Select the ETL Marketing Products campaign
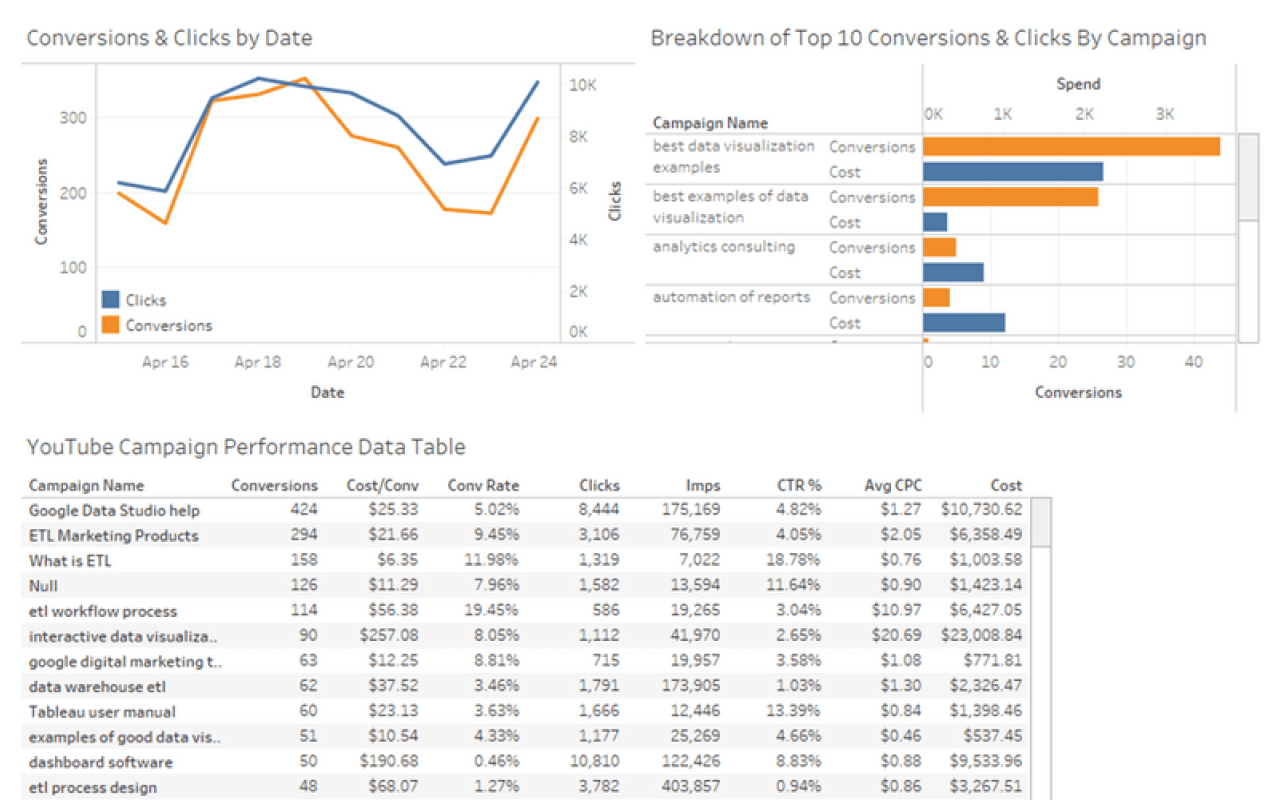The height and width of the screenshot is (800, 1280). pos(113,535)
